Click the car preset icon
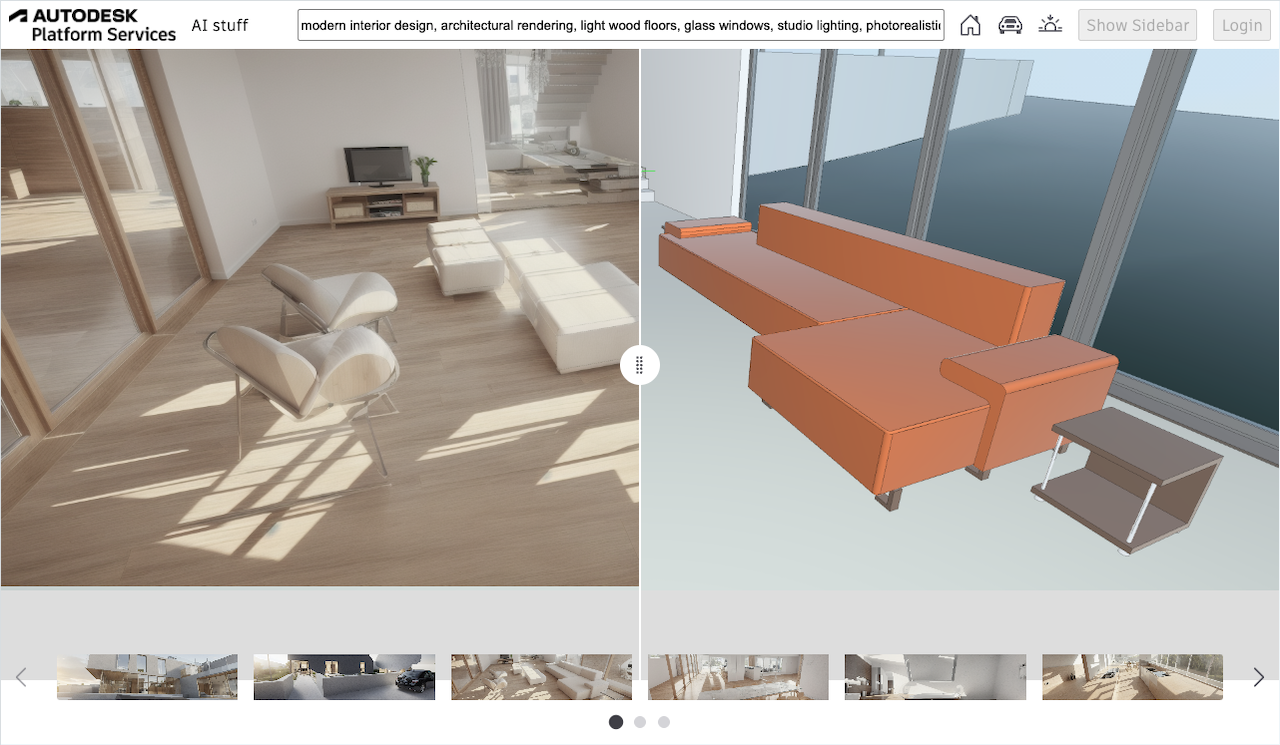The width and height of the screenshot is (1280, 745). point(1010,25)
